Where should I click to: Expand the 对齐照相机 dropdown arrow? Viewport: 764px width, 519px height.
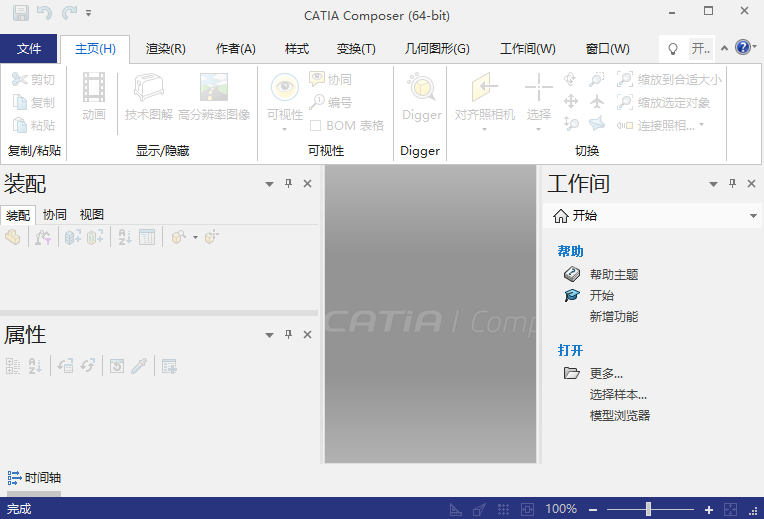tap(484, 129)
